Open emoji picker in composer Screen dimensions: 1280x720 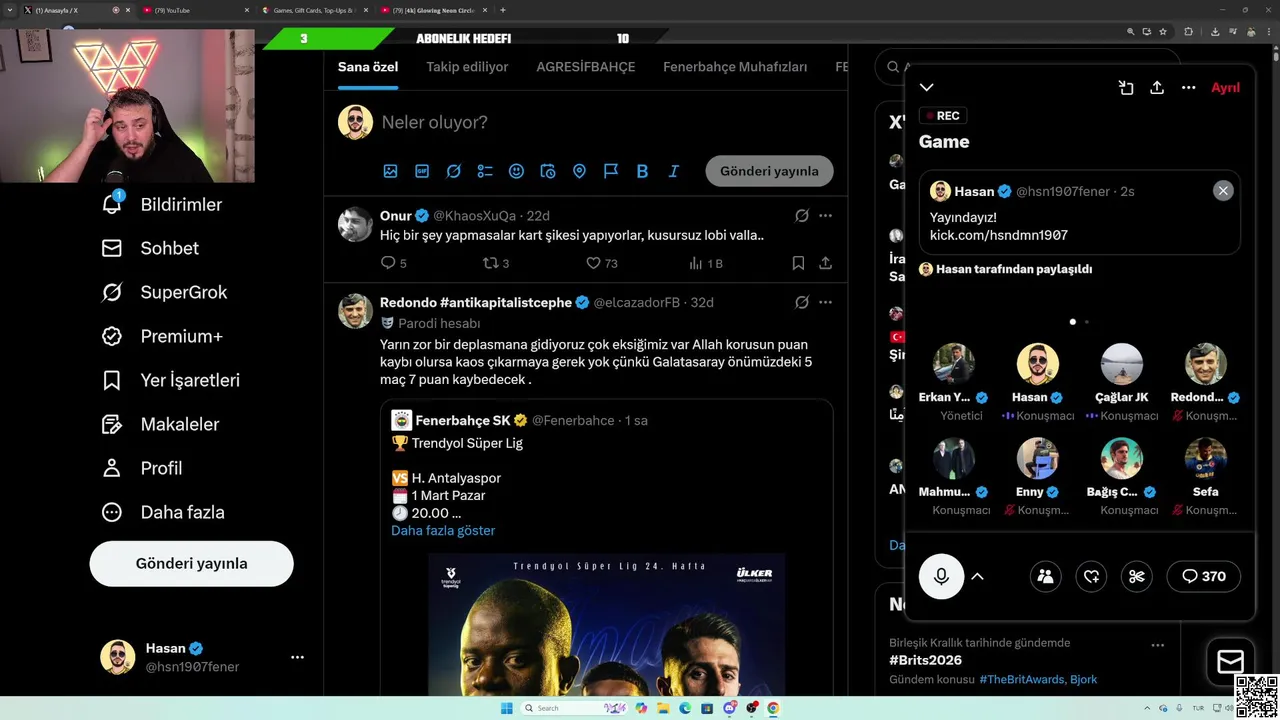516,171
